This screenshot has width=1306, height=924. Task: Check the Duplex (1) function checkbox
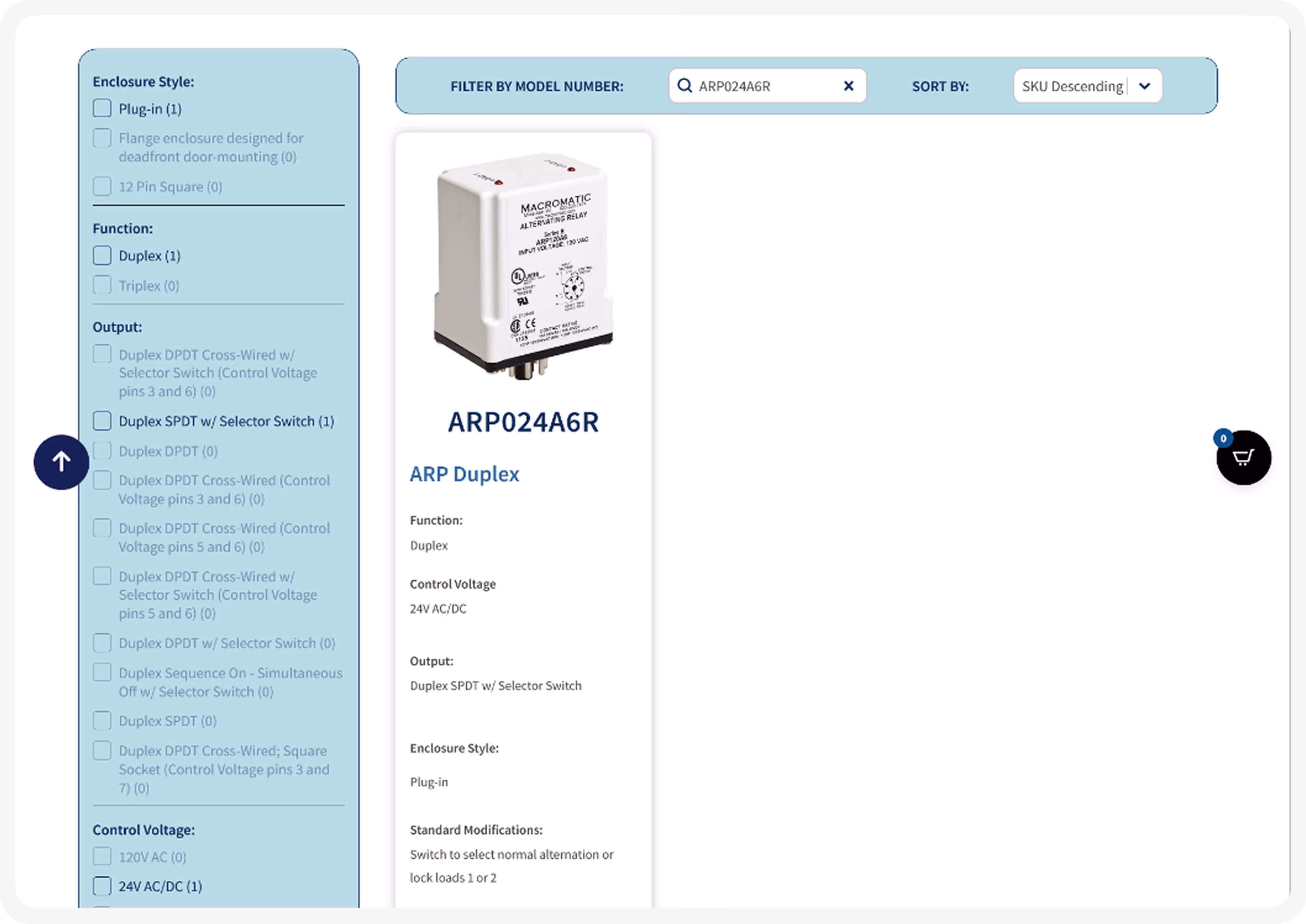click(102, 255)
